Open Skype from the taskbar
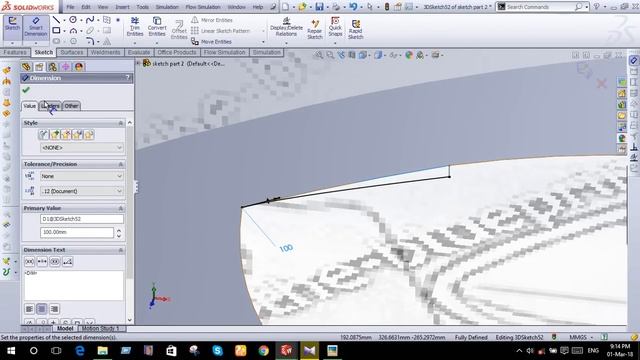Image resolution: width=640 pixels, height=360 pixels. 218,351
